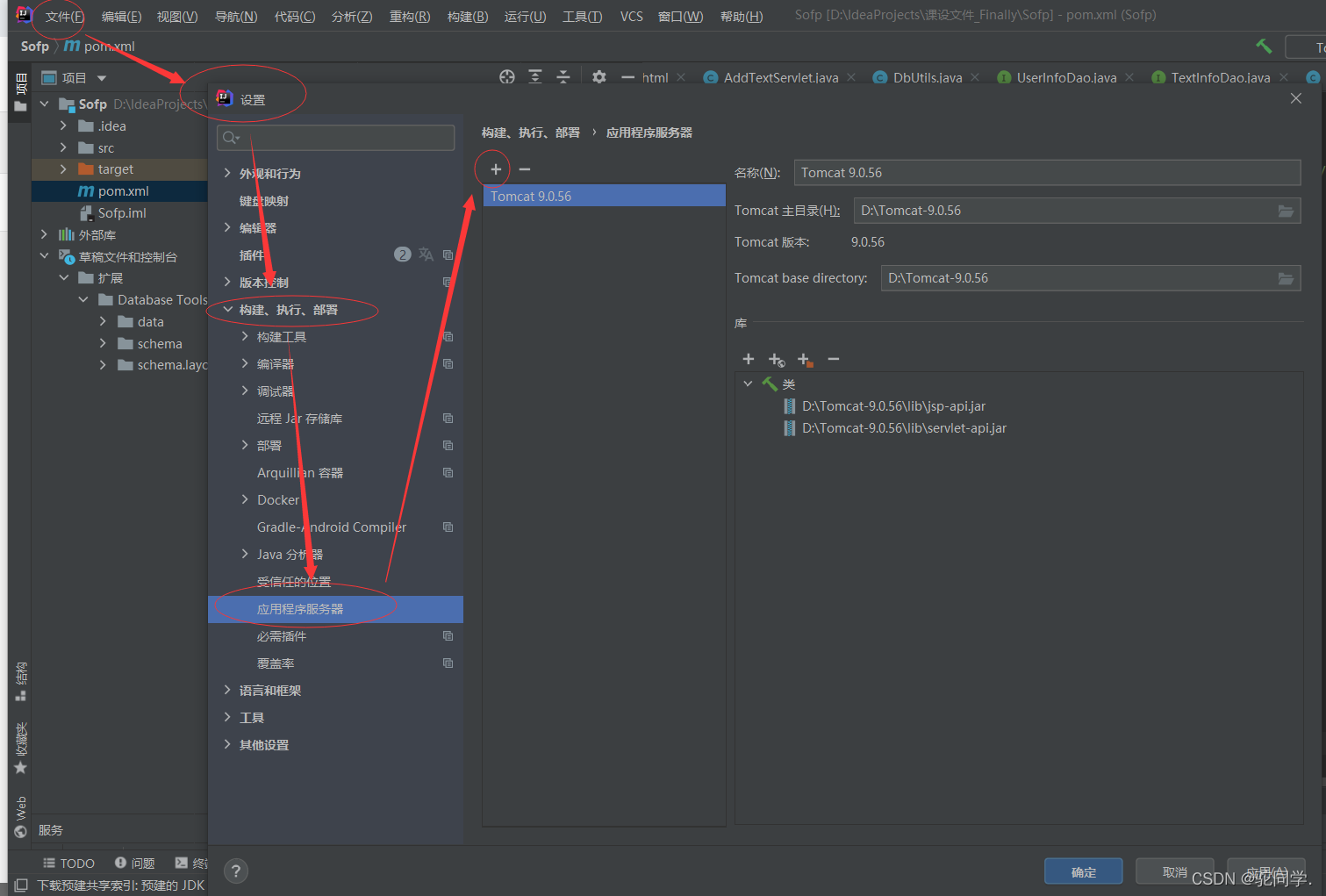
Task: Click Sofp breadcrumb in navigation bar
Action: (35, 47)
